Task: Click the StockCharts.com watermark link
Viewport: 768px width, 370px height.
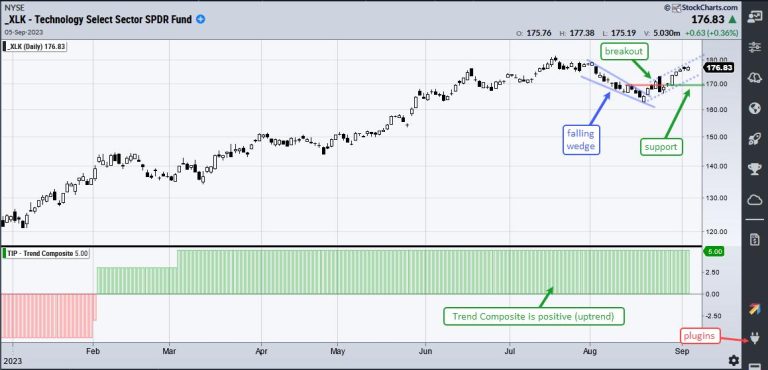Action: (x=701, y=7)
